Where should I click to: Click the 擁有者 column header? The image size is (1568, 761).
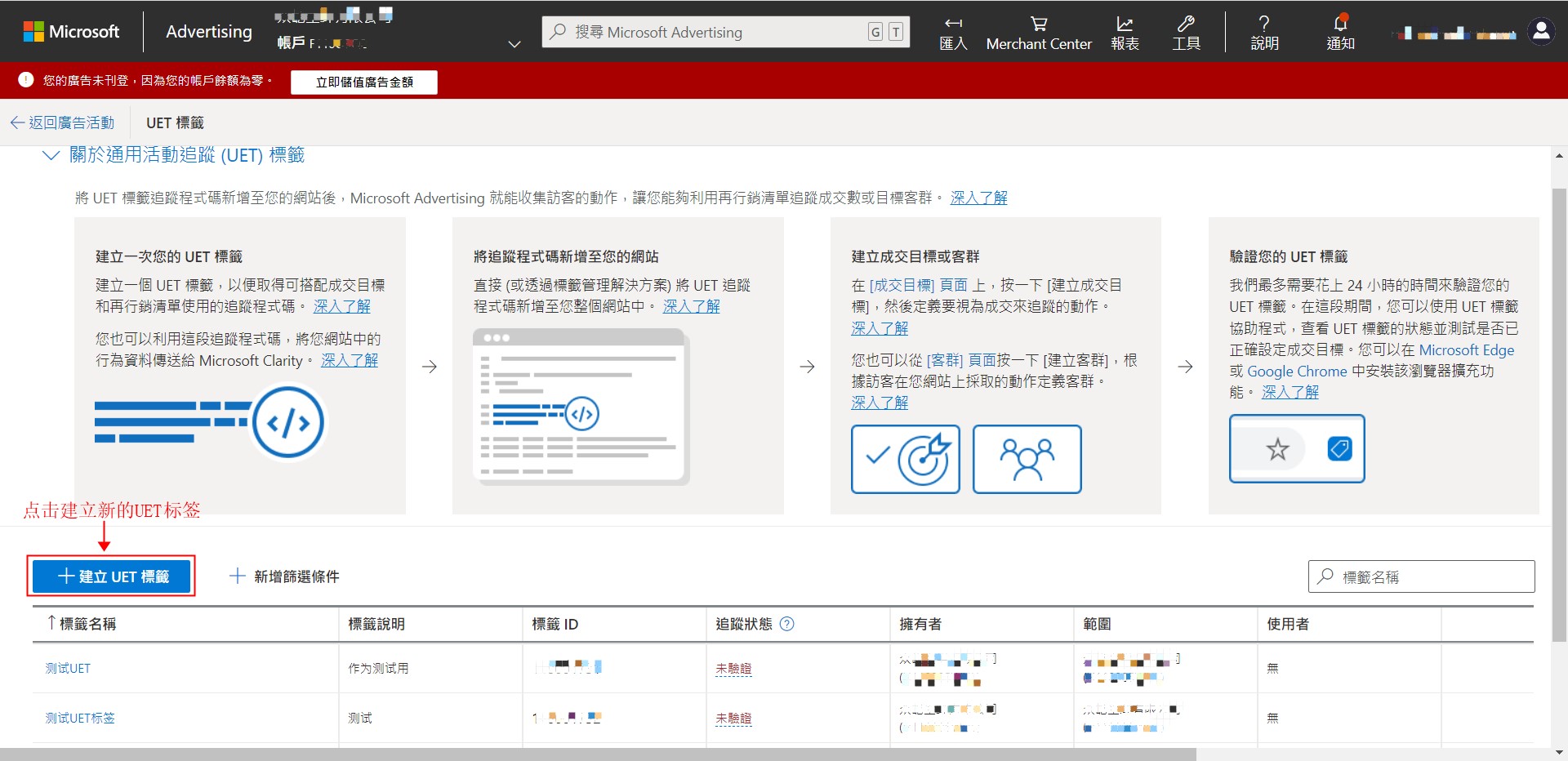pos(920,624)
